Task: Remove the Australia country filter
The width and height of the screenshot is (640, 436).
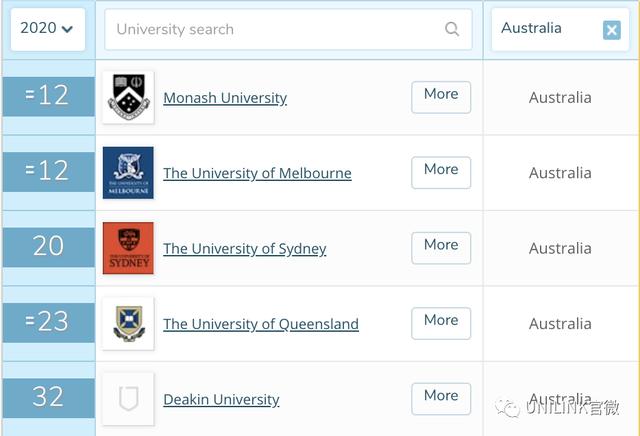Action: click(611, 30)
